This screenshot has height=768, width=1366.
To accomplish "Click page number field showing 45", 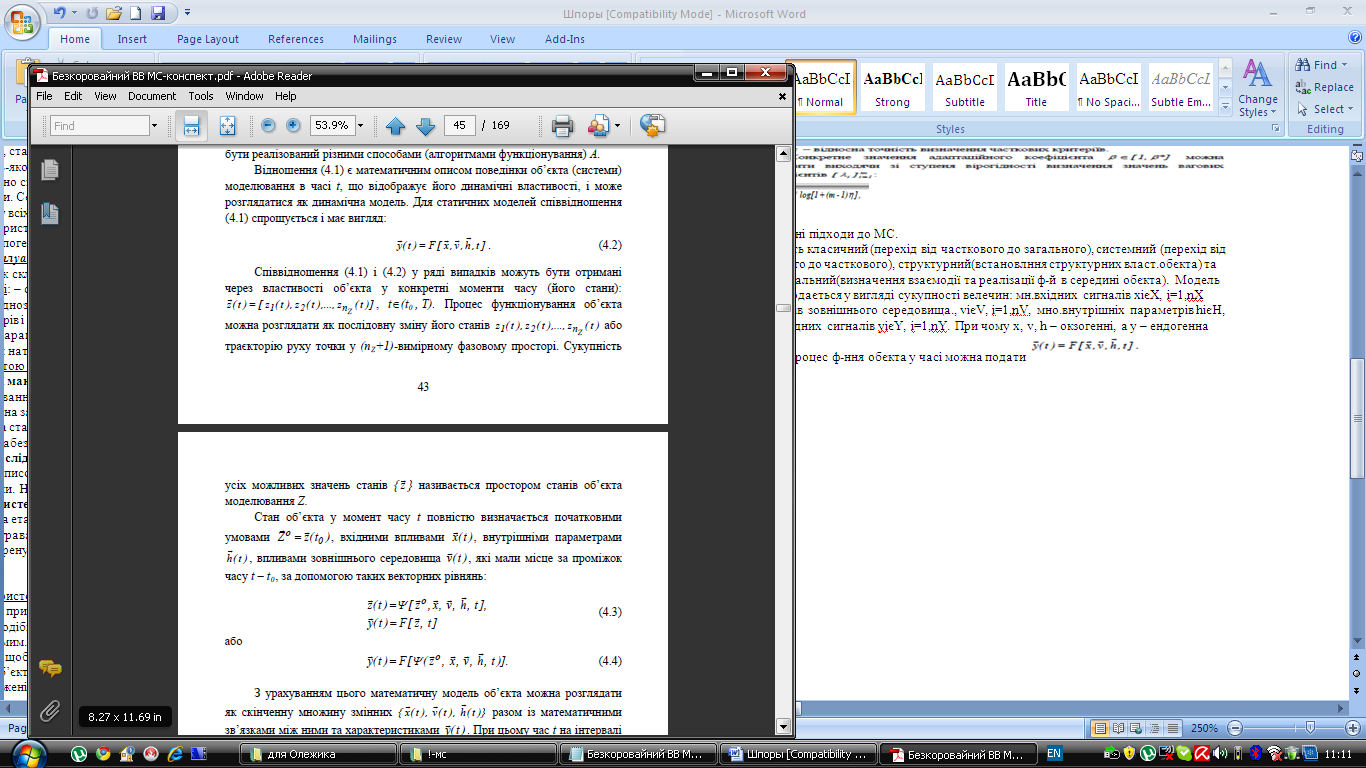I will 459,126.
